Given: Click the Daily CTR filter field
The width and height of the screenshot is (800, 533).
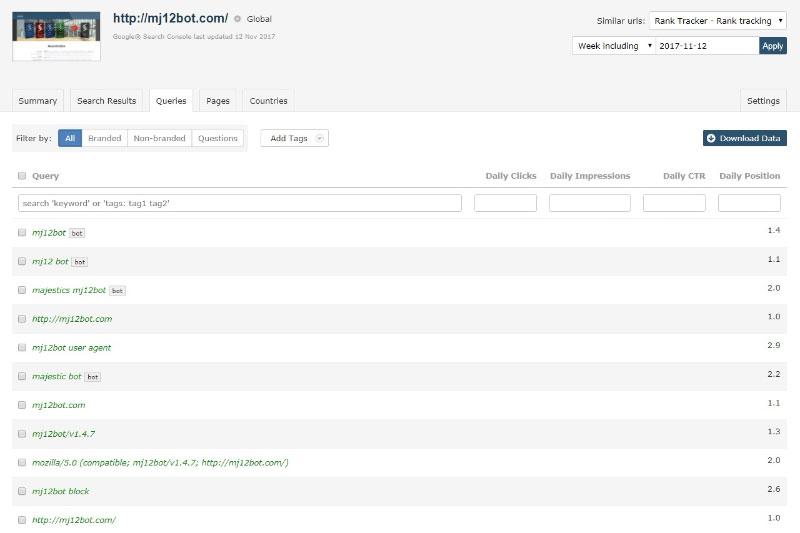Looking at the screenshot, I should point(674,203).
